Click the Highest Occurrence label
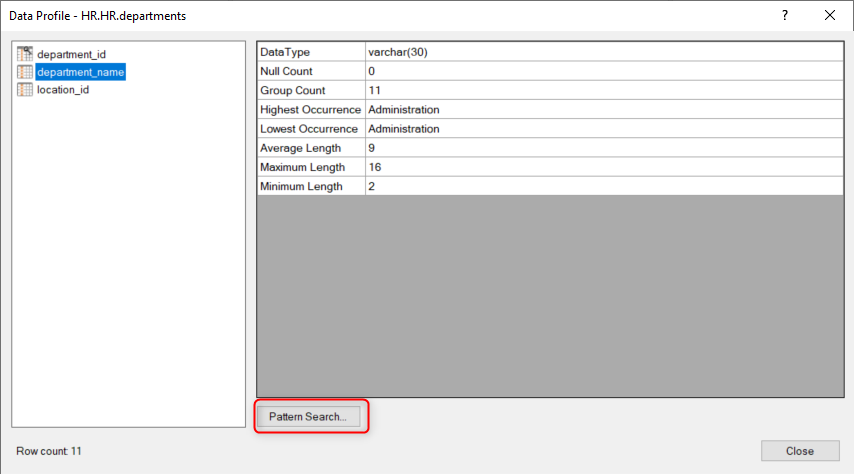 (312, 110)
